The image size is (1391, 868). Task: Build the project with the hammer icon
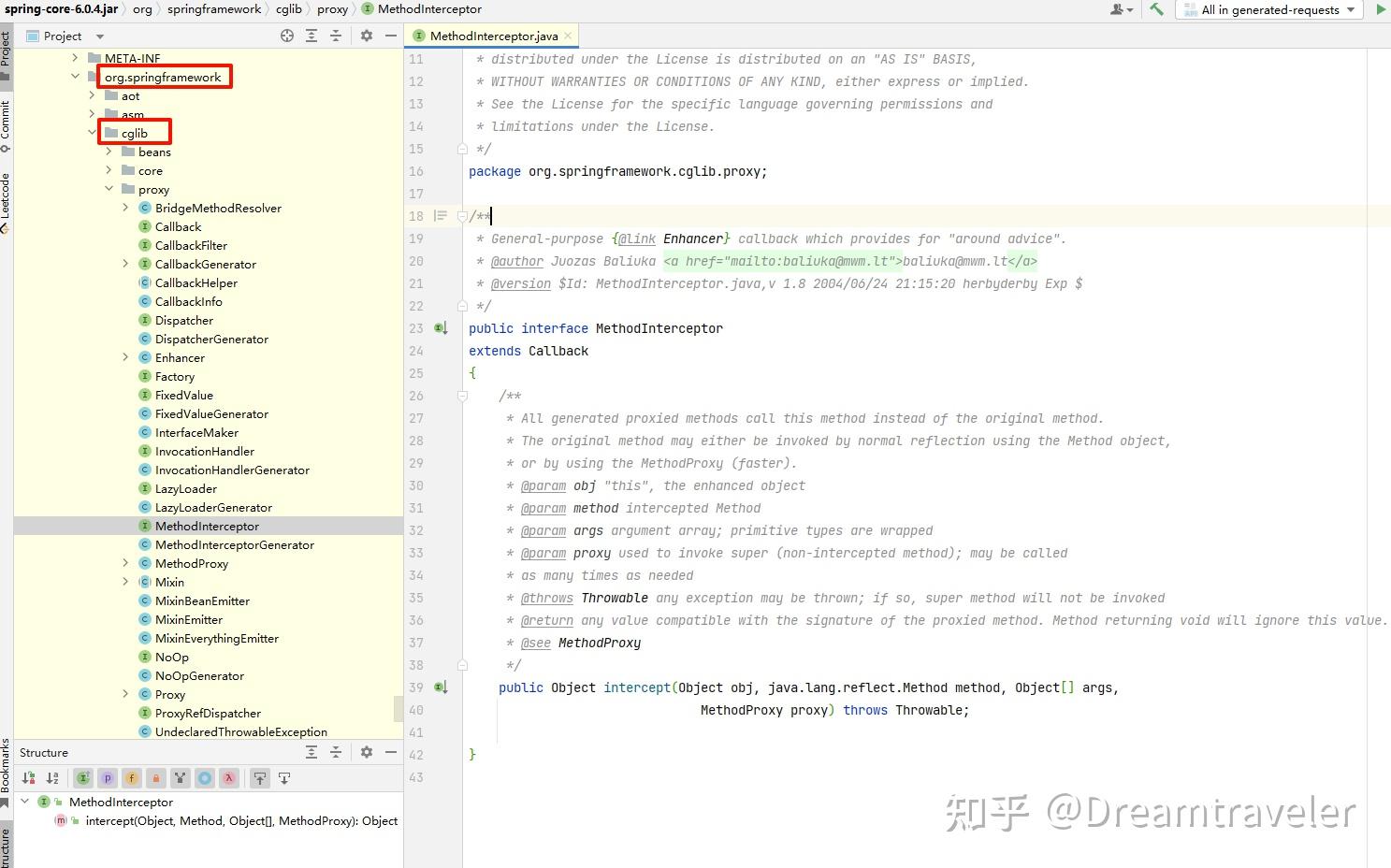click(x=1156, y=10)
